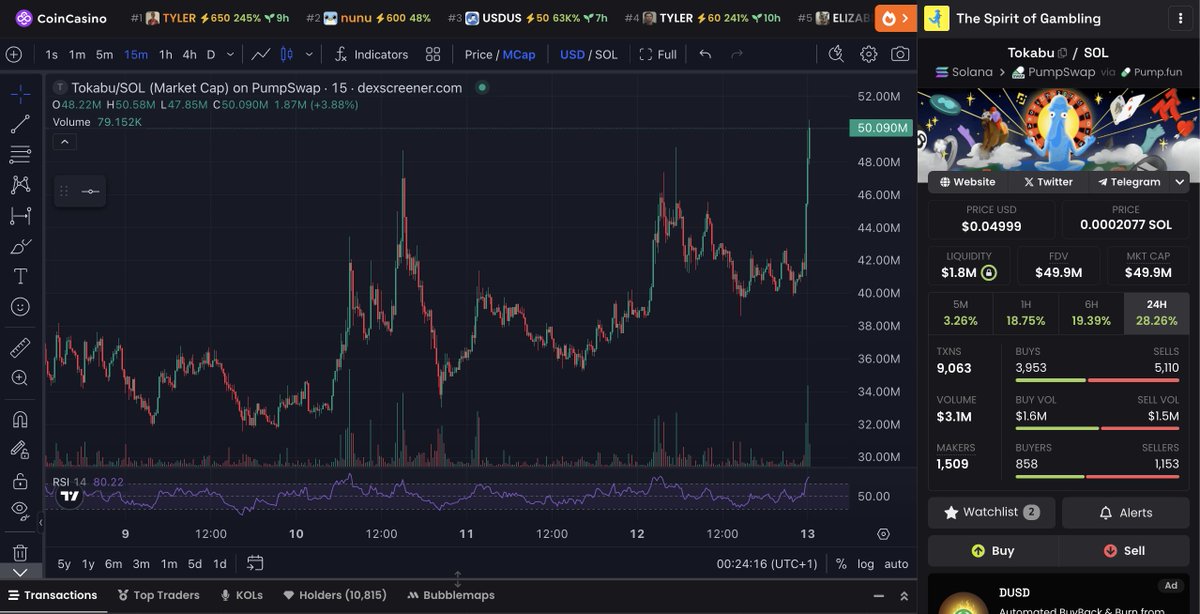The height and width of the screenshot is (614, 1200).
Task: Set chart range to 5d
Action: click(x=195, y=564)
